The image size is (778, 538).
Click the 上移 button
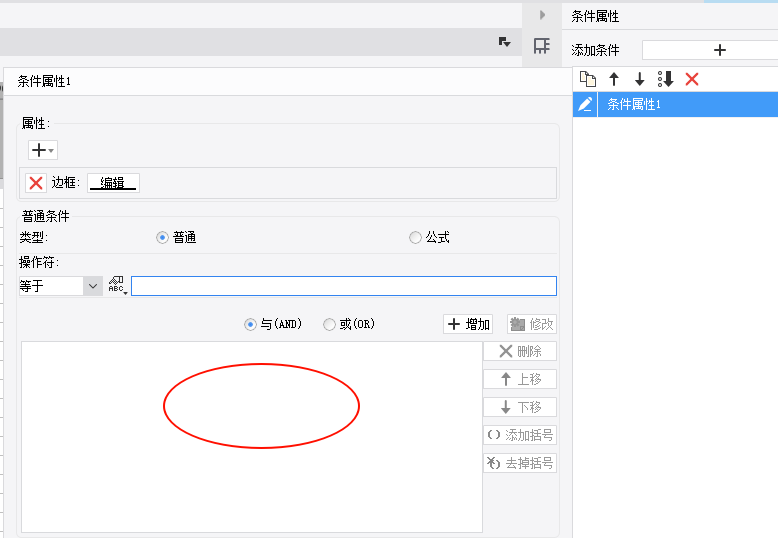(520, 379)
